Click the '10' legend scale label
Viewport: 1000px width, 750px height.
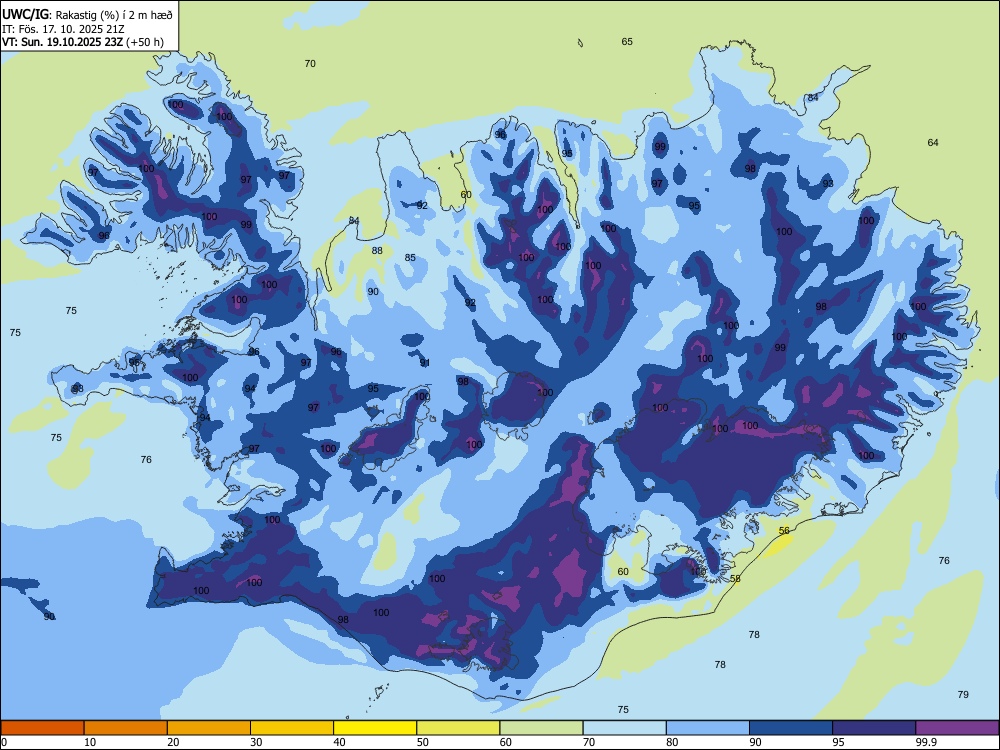tap(90, 742)
